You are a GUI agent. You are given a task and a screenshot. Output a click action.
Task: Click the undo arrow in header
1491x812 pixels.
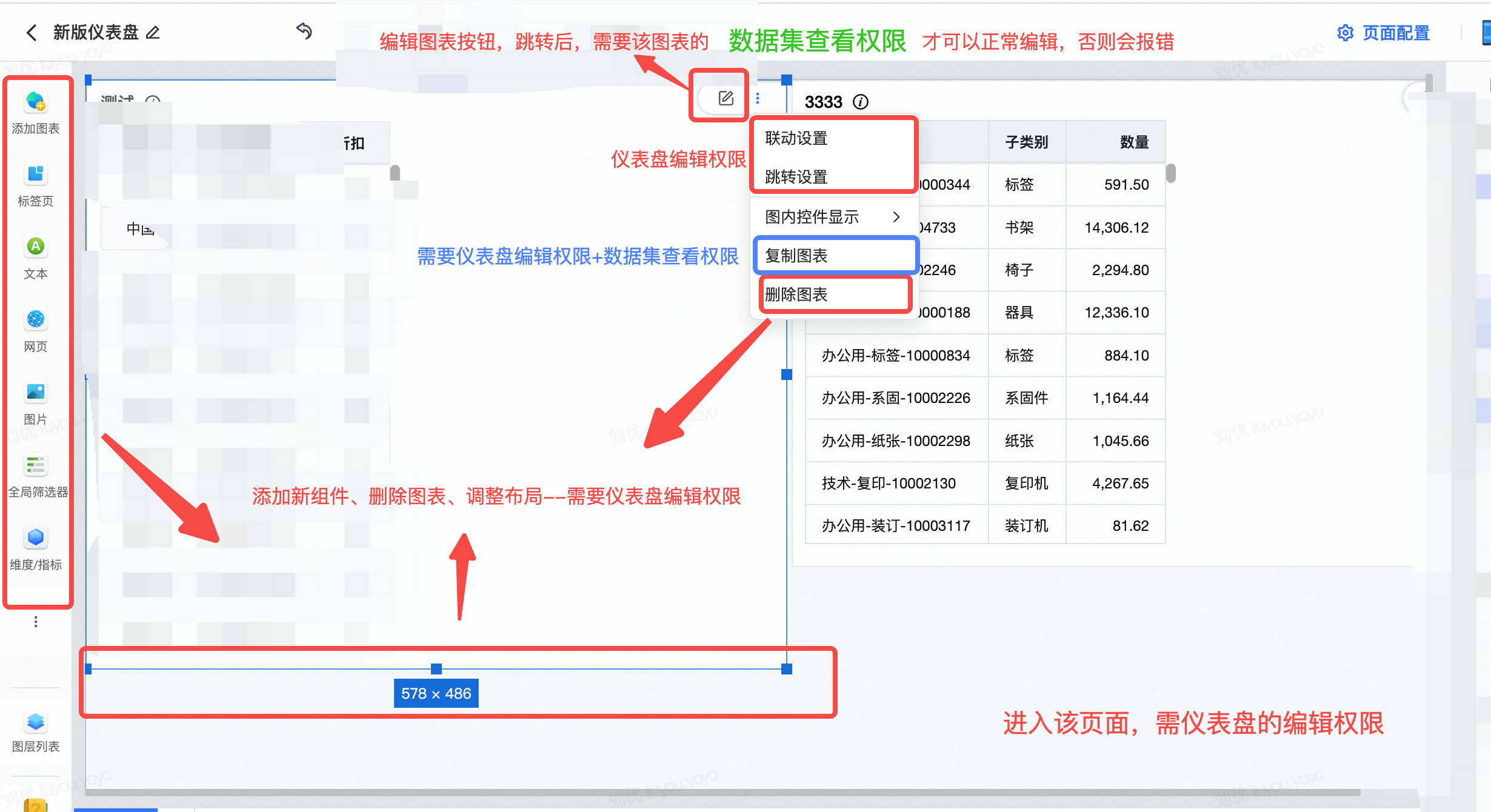click(x=304, y=31)
